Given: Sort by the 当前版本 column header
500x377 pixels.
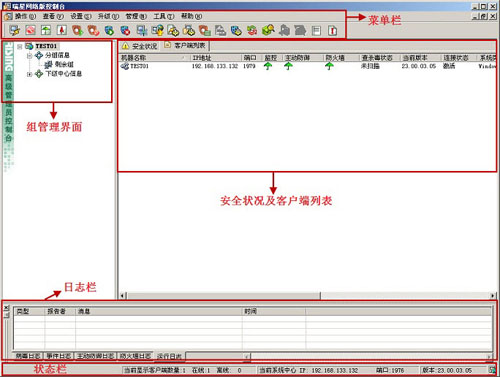Looking at the screenshot, I should point(421,58).
